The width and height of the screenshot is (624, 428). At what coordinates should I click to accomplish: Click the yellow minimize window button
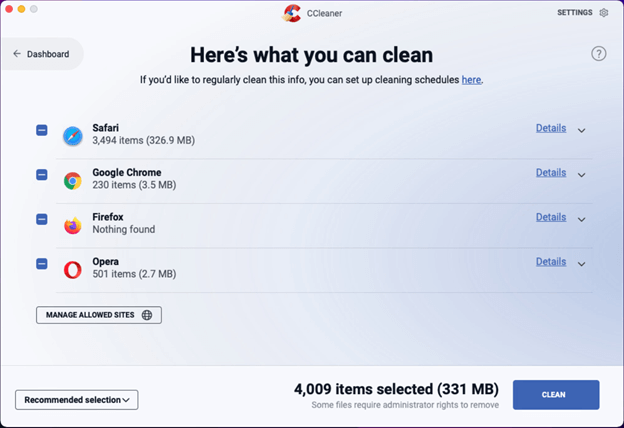click(21, 9)
